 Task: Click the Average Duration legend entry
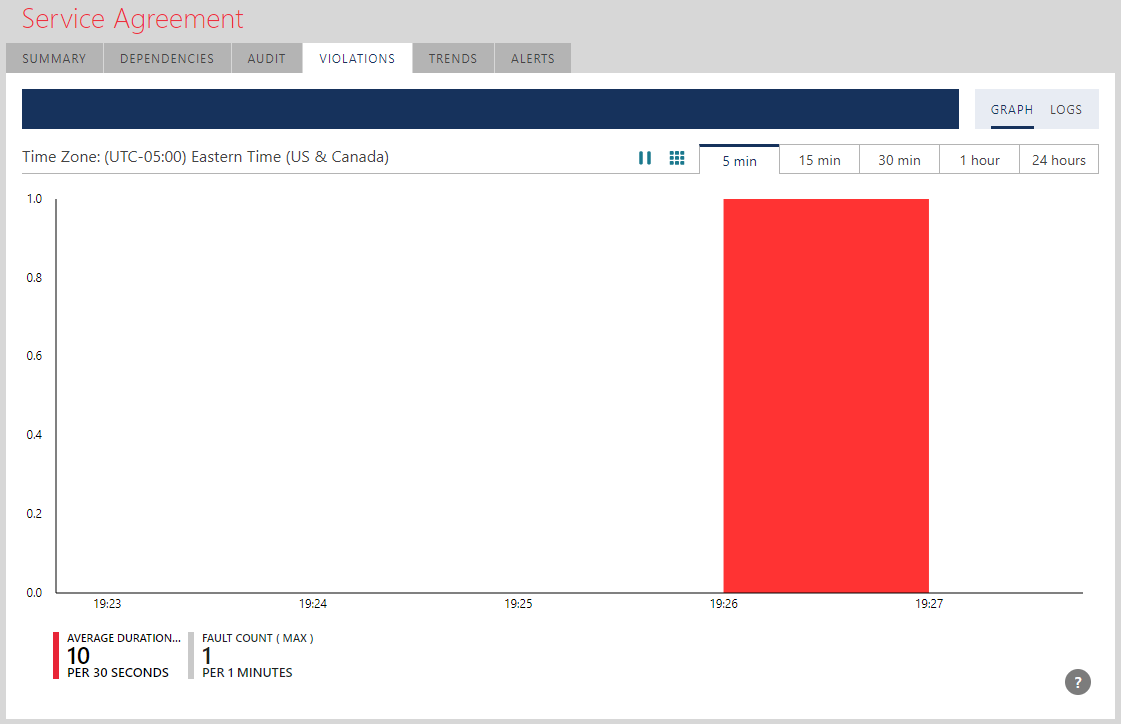(x=118, y=655)
